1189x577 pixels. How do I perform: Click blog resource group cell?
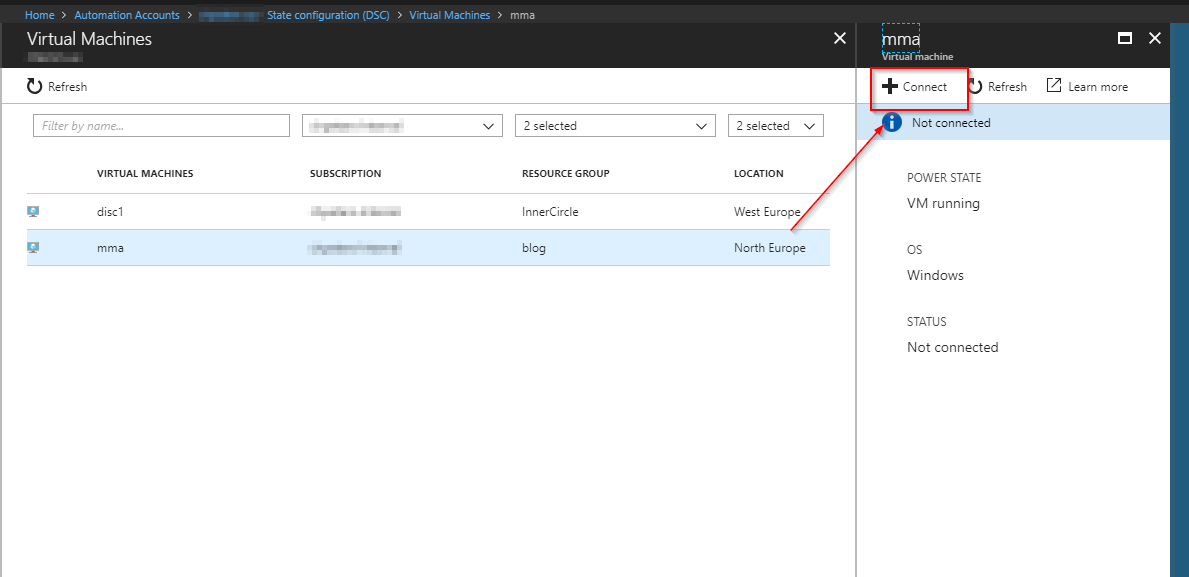tap(533, 248)
